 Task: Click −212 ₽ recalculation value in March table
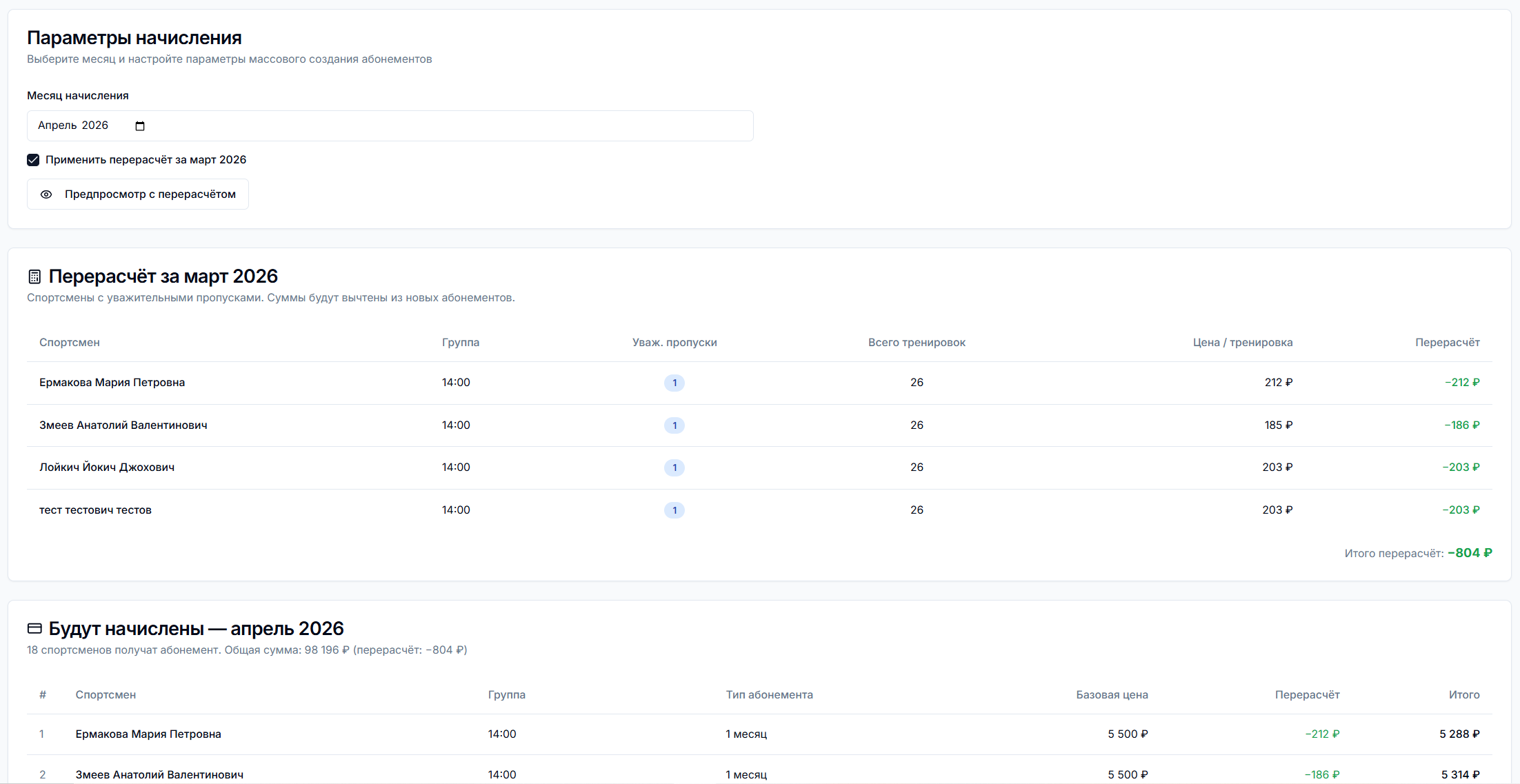1461,383
